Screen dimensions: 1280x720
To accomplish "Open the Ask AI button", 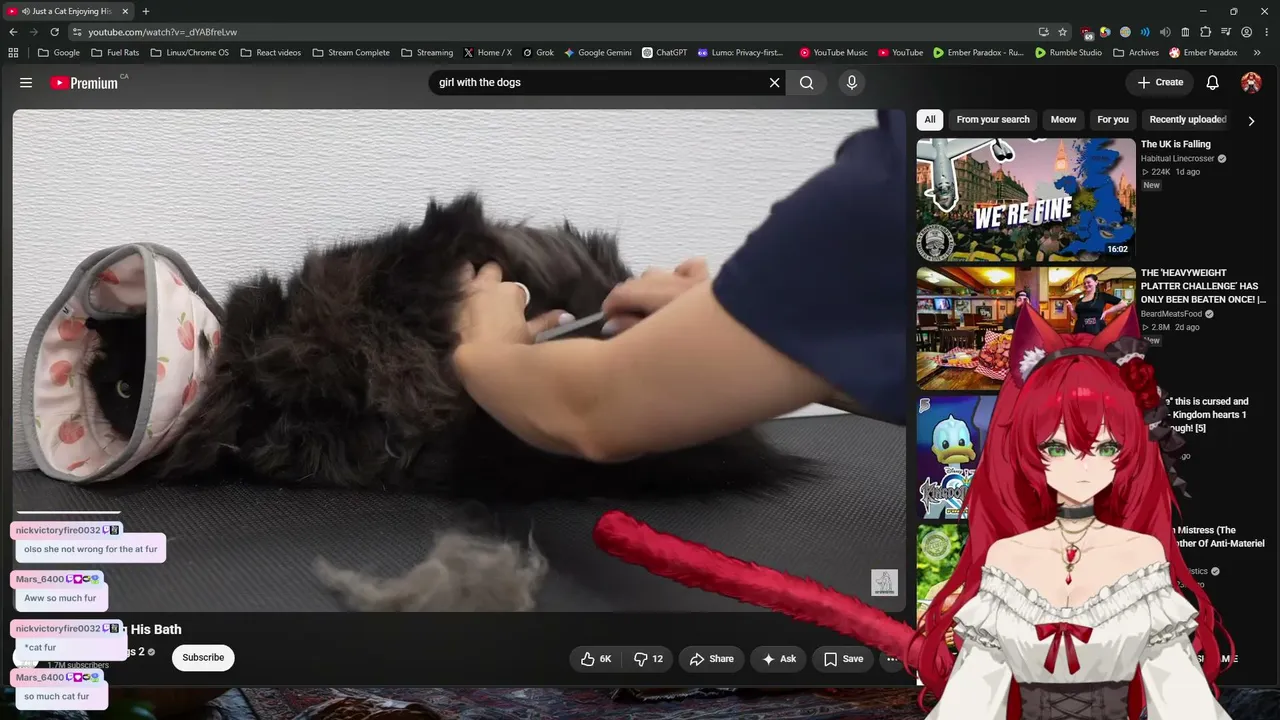I will pyautogui.click(x=779, y=659).
